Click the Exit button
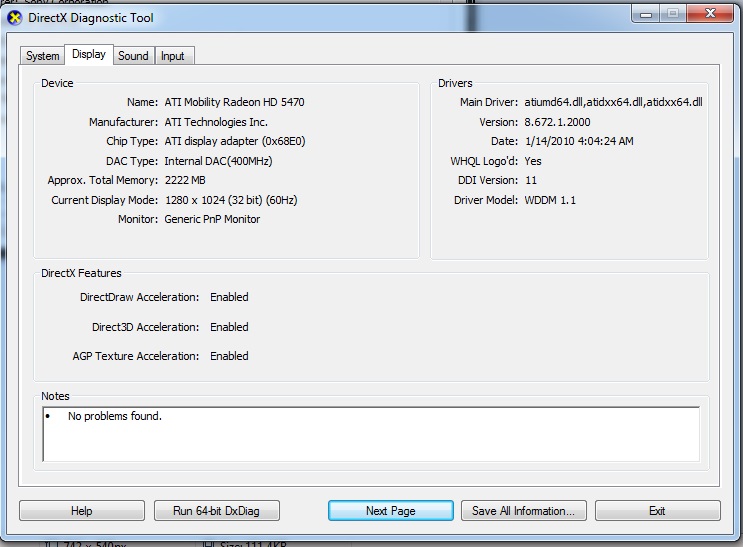This screenshot has height=547, width=743. 657,511
